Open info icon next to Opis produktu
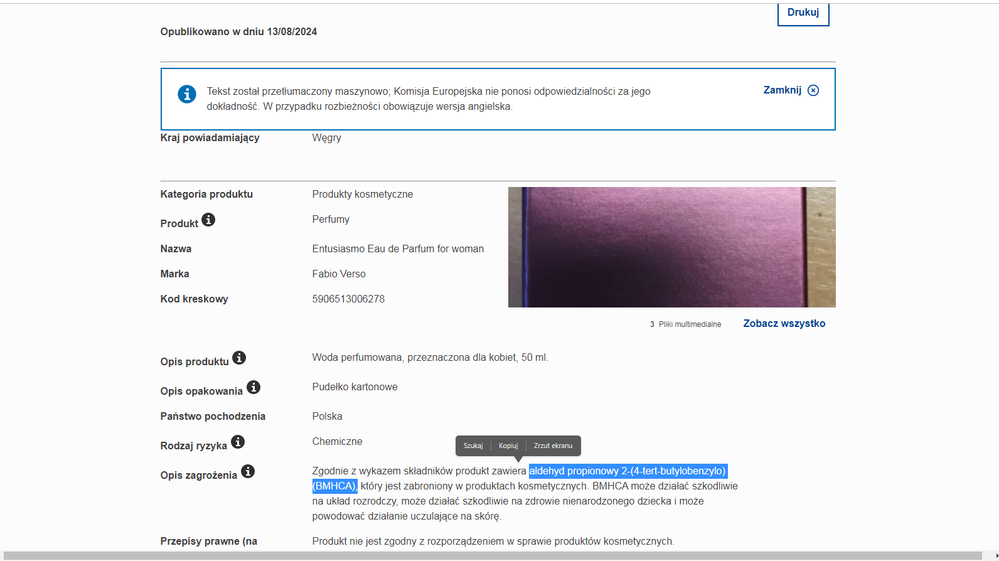 (x=239, y=358)
